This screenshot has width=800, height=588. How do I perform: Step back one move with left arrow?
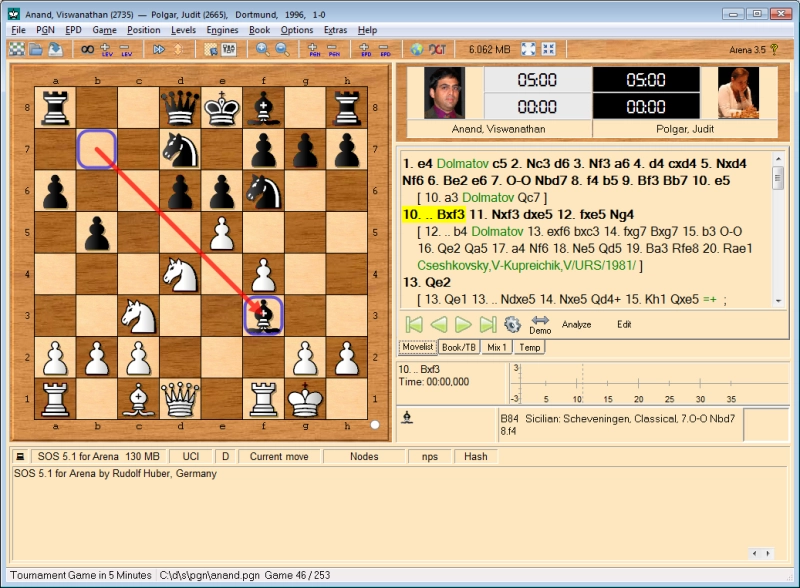click(x=439, y=325)
